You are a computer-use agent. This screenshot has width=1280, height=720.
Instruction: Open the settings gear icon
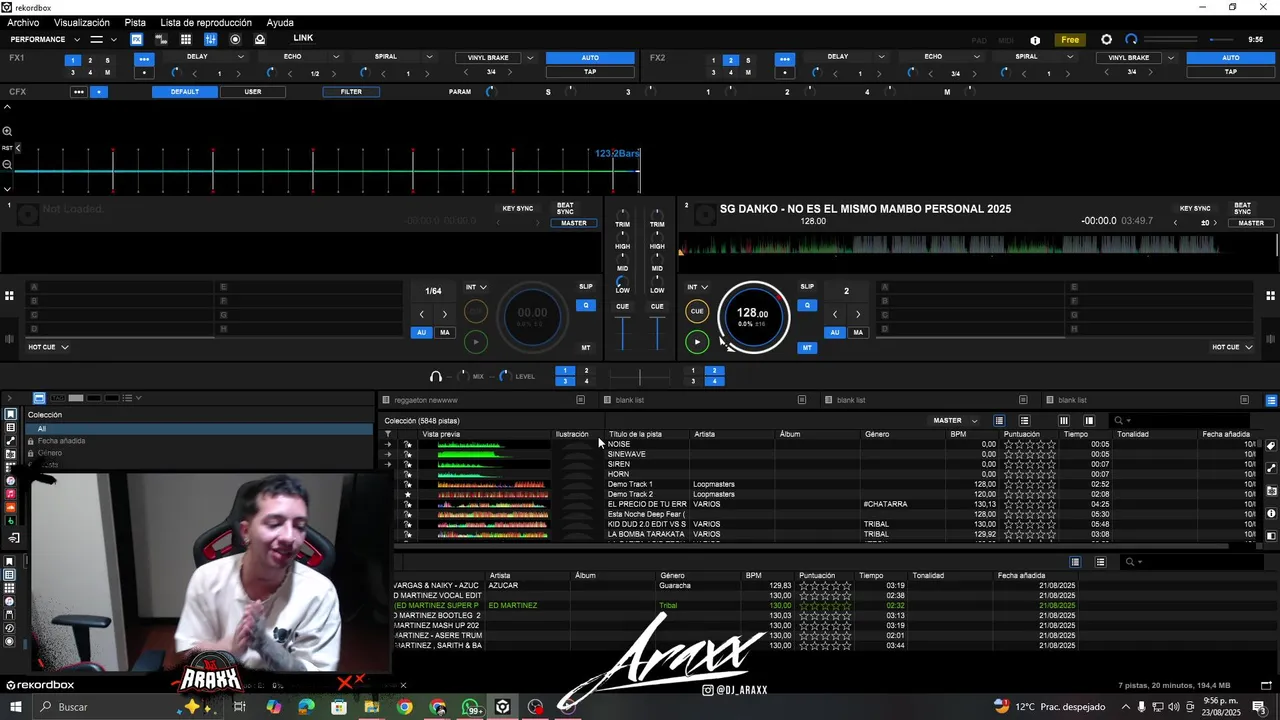pyautogui.click(x=1106, y=40)
